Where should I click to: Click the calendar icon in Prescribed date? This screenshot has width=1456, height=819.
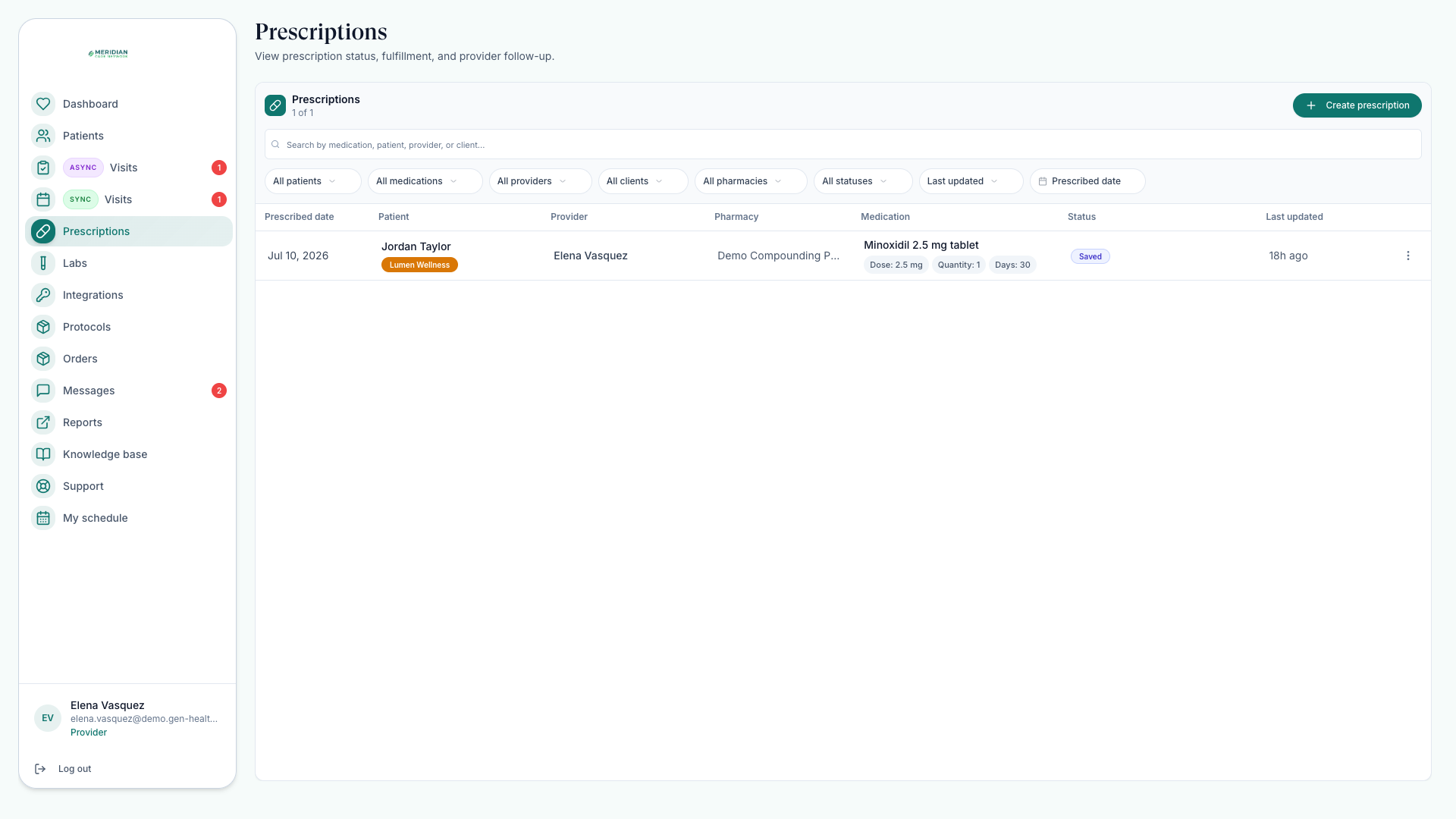pyautogui.click(x=1043, y=181)
